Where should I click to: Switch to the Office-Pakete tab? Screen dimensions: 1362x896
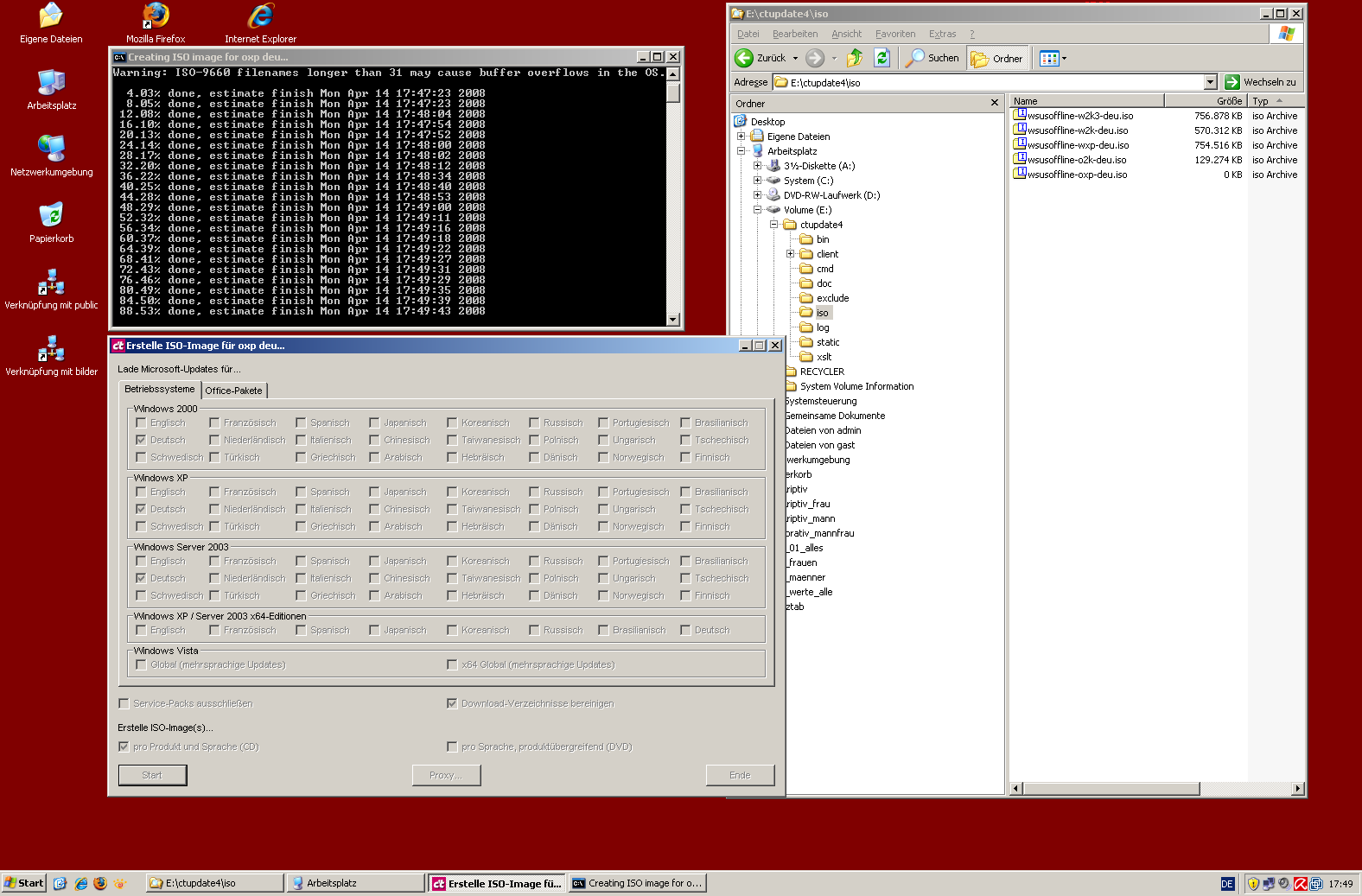click(233, 391)
